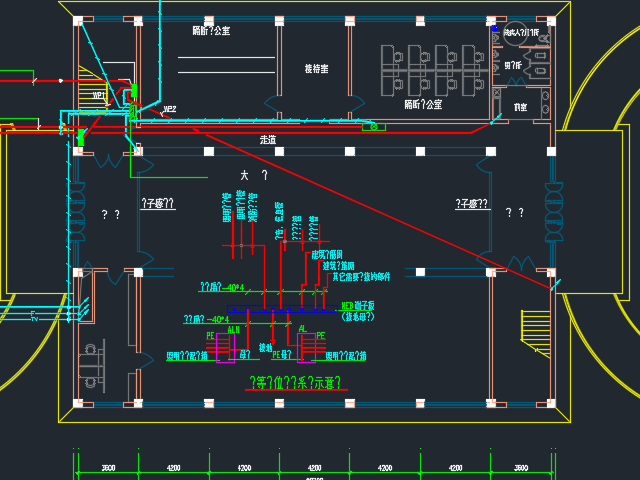Click the long red diagonal line
Viewport: 640px width, 480px height.
pos(380,208)
